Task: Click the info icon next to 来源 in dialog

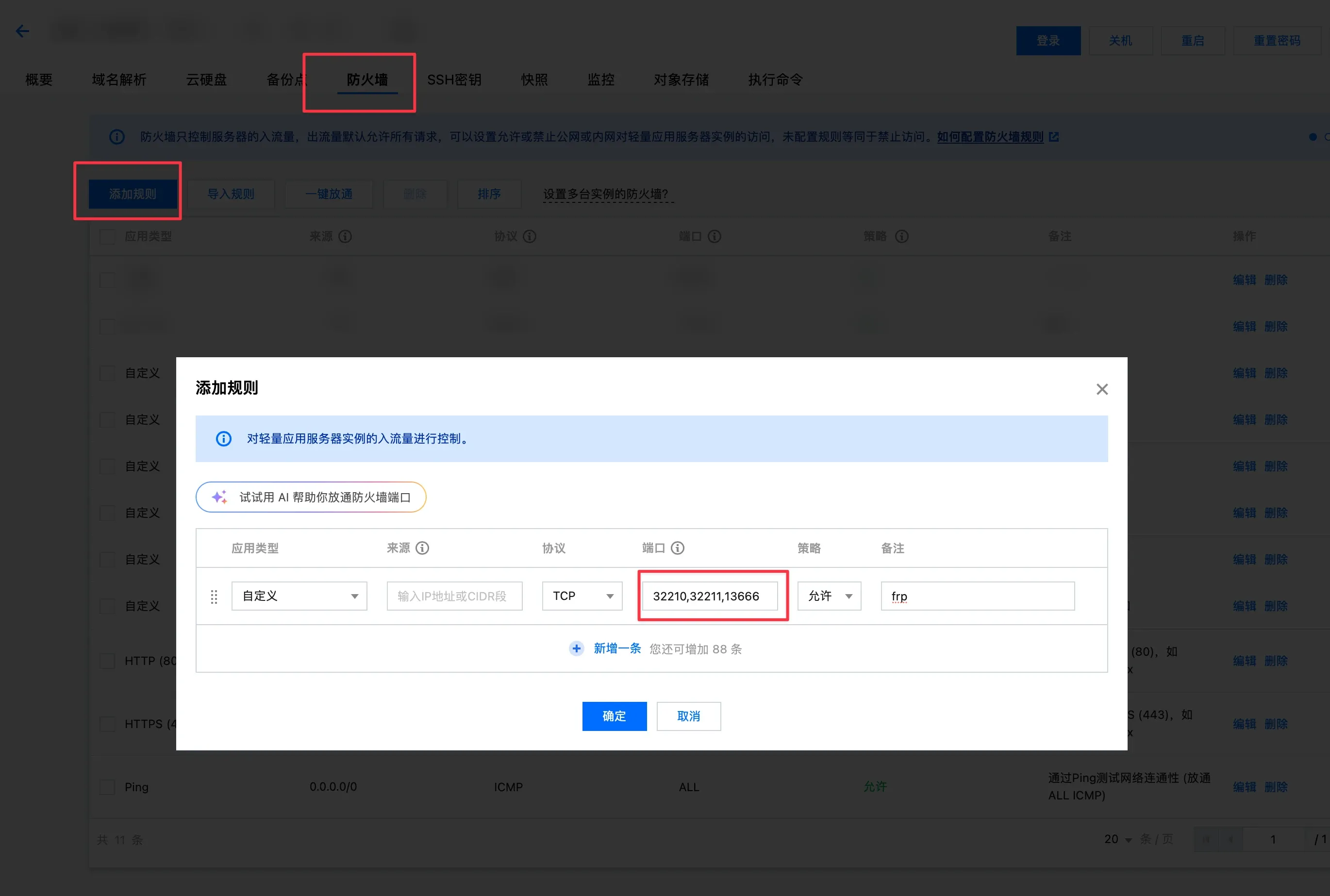Action: [x=422, y=548]
